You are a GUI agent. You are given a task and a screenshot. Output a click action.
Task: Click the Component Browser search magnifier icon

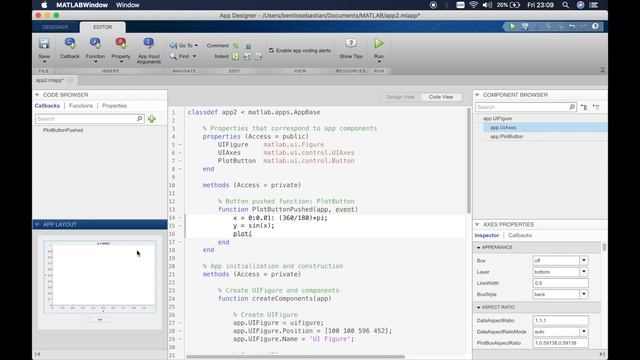click(x=572, y=107)
